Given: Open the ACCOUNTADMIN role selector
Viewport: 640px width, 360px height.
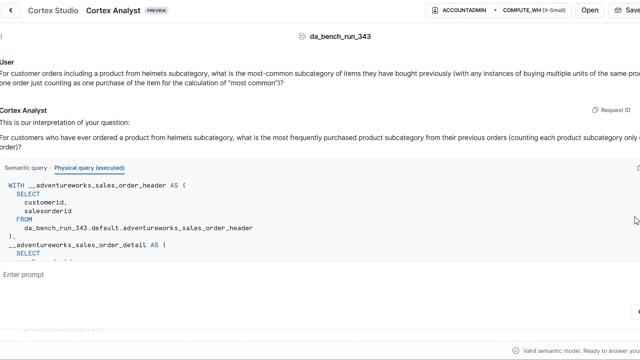Looking at the screenshot, I should (x=464, y=10).
